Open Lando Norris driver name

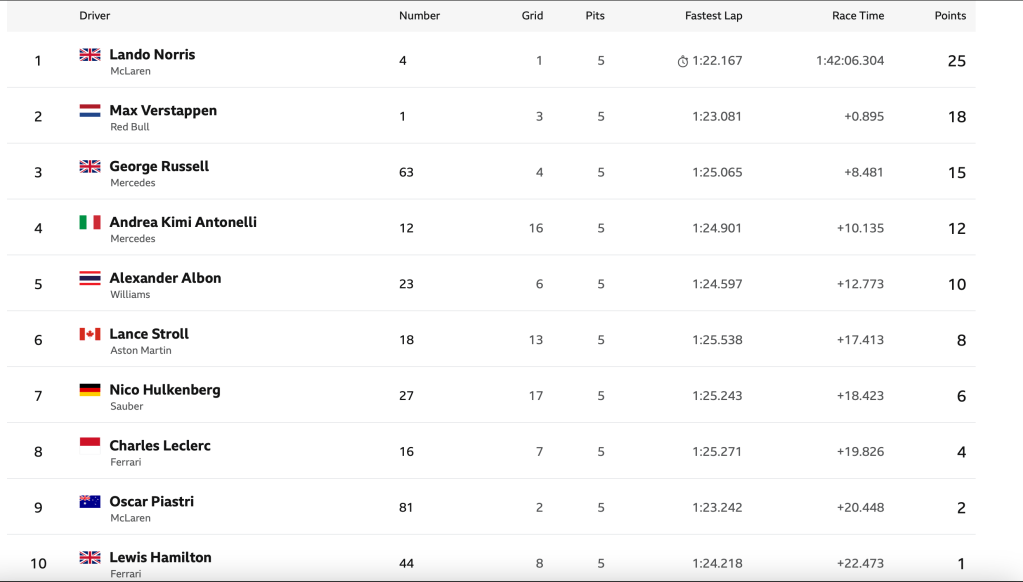pyautogui.click(x=152, y=55)
